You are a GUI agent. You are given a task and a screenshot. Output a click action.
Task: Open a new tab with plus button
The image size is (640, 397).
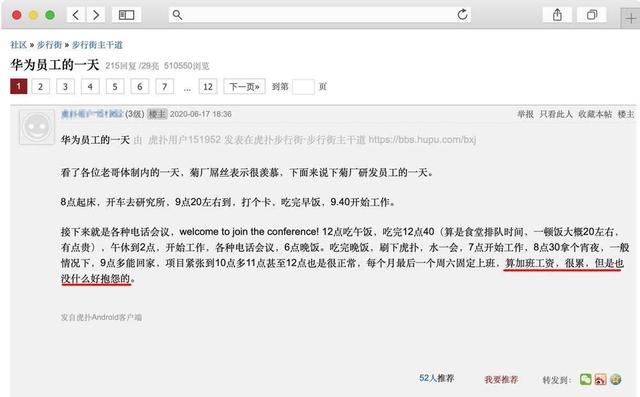pos(631,18)
